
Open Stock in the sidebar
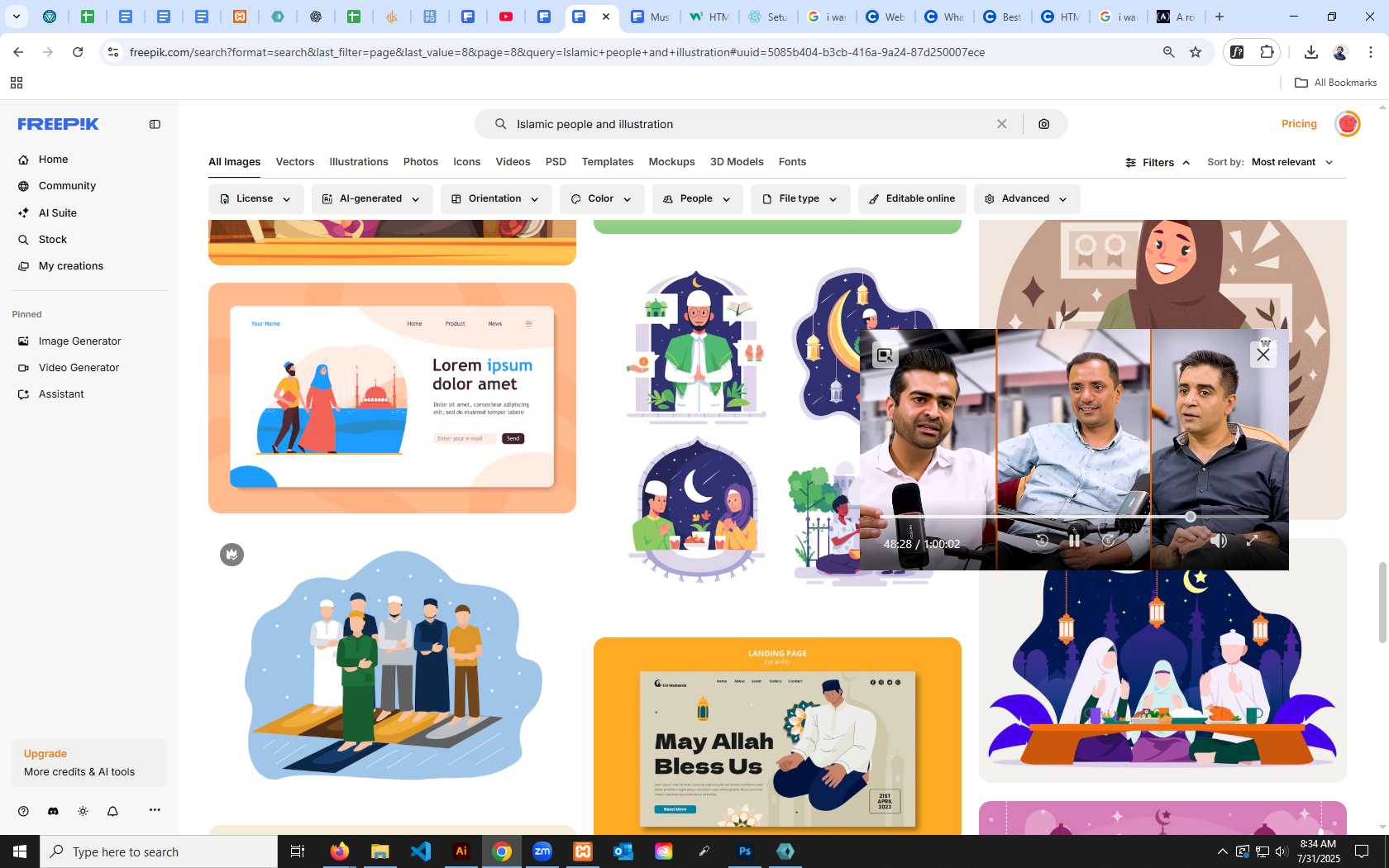52,240
